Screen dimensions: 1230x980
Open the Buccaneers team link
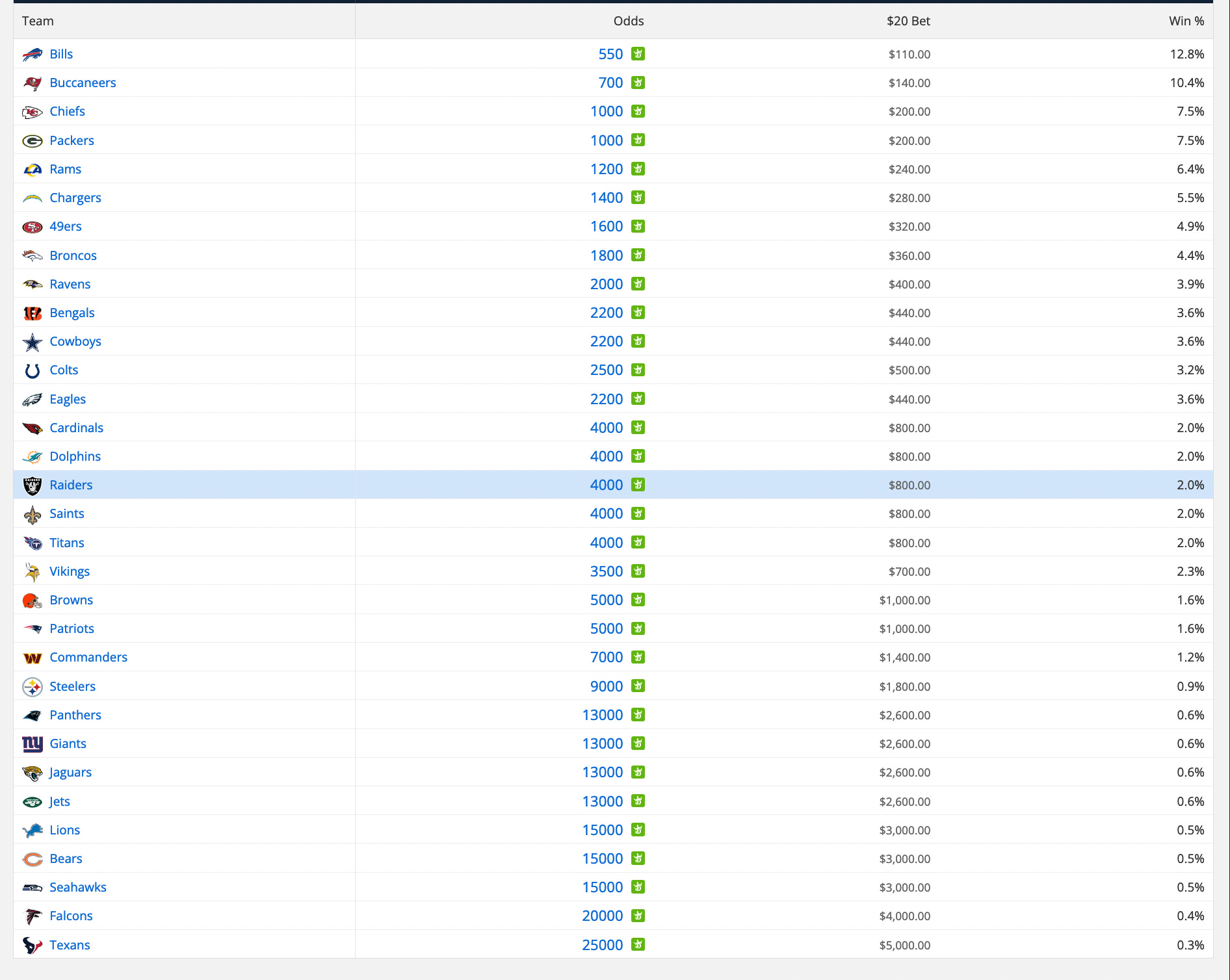pyautogui.click(x=83, y=83)
